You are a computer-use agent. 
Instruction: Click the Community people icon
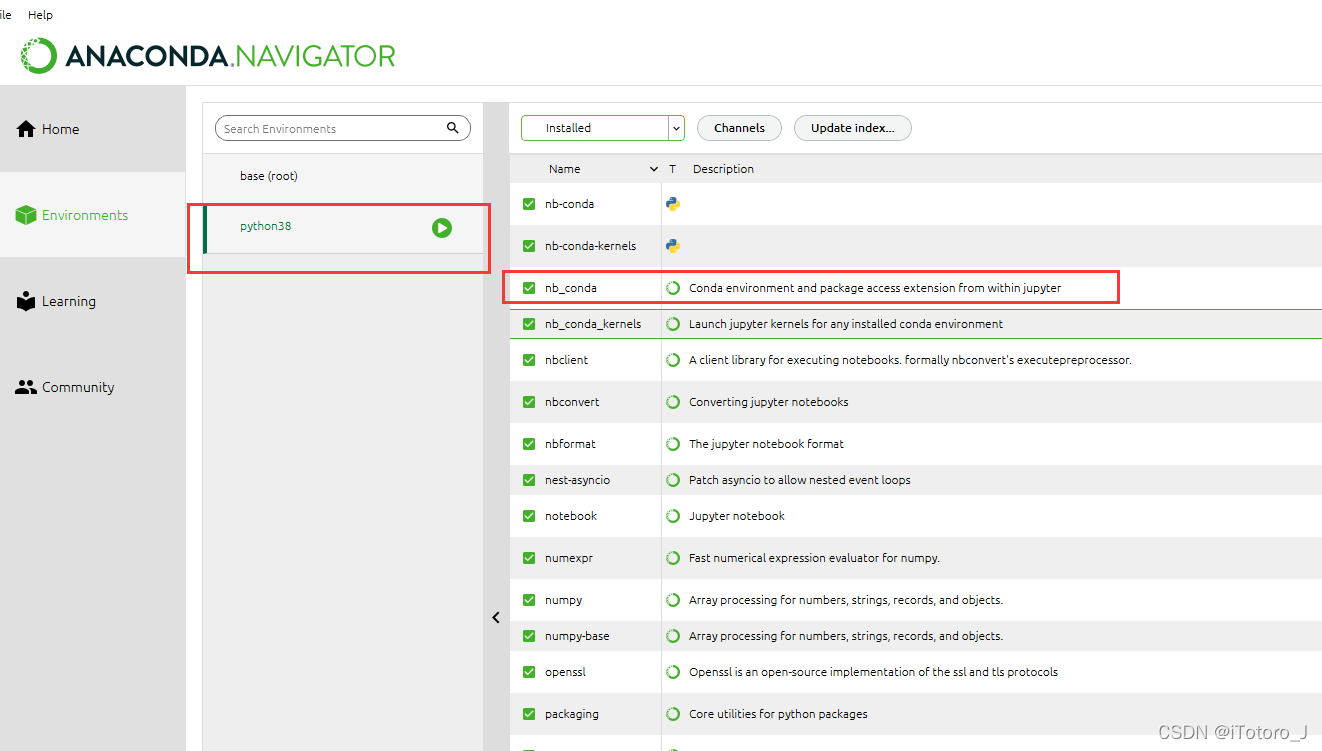(x=26, y=387)
